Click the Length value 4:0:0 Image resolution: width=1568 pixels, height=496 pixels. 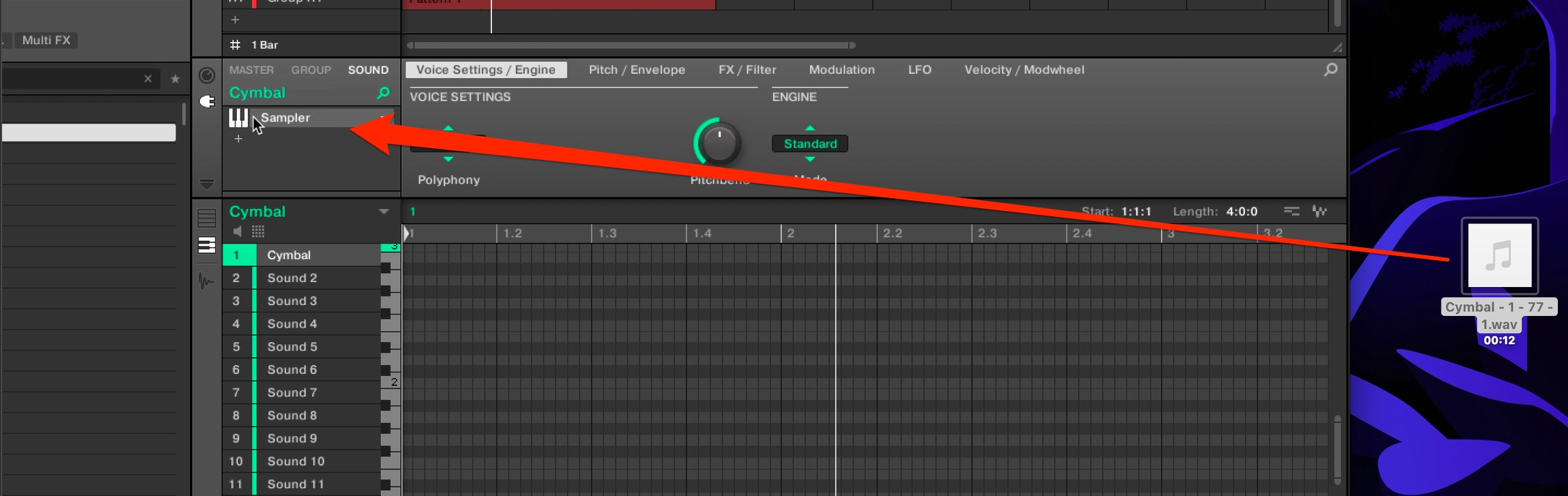[1241, 211]
